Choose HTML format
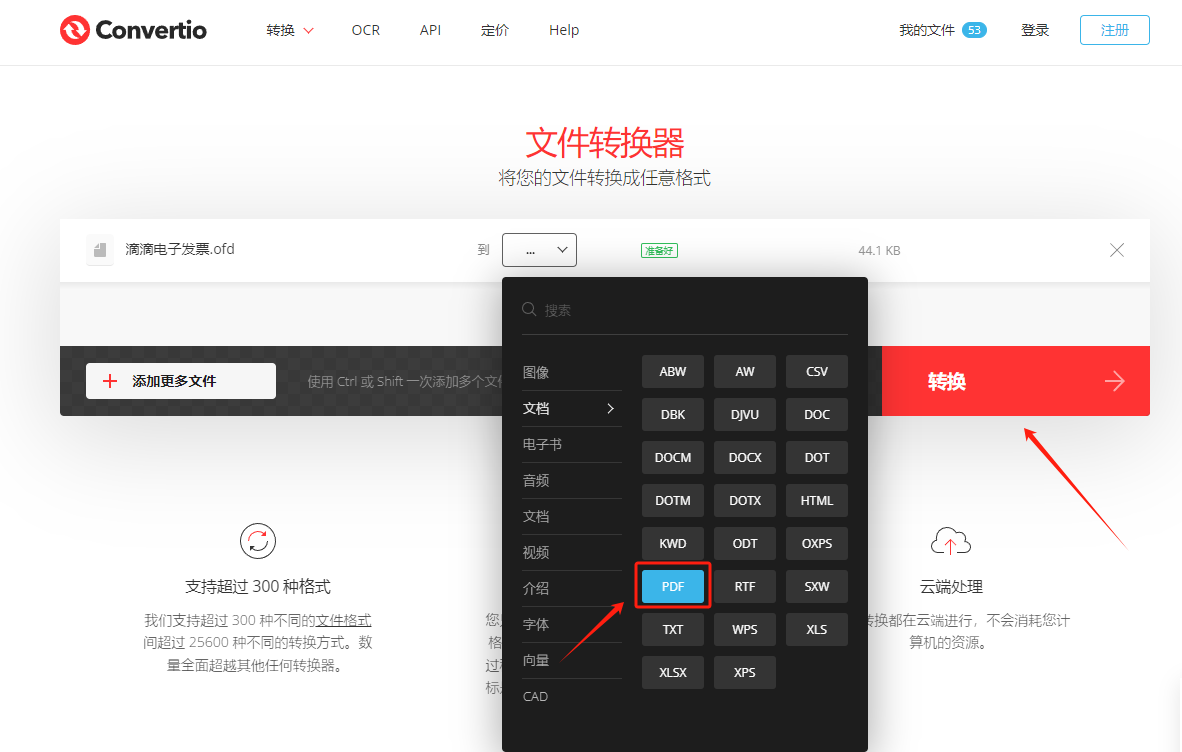 click(x=816, y=500)
